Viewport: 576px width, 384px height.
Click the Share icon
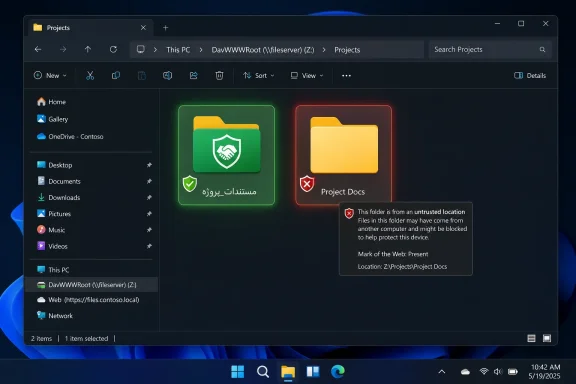coord(193,75)
